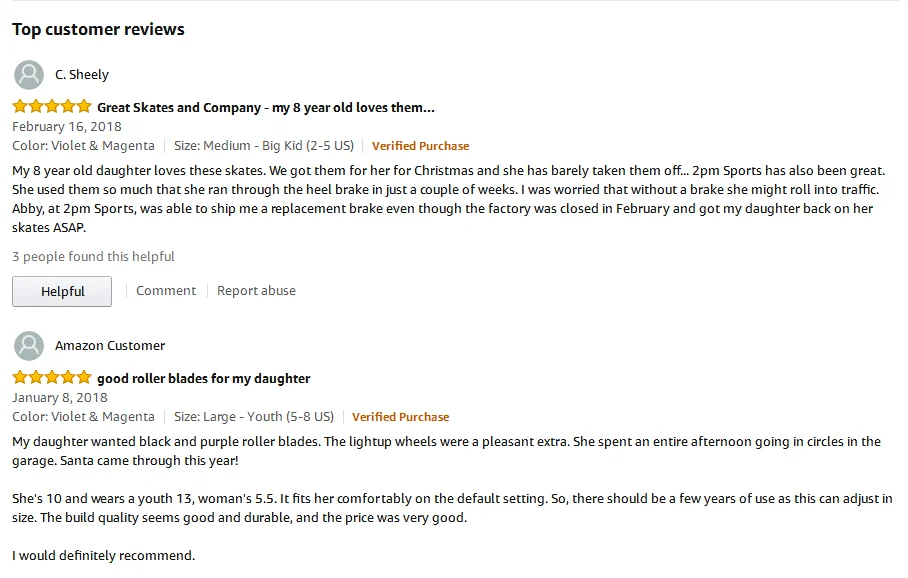Screen dimensions: 908x578
Task: Click the 'Top customer reviews' heading
Action: [x=98, y=30]
